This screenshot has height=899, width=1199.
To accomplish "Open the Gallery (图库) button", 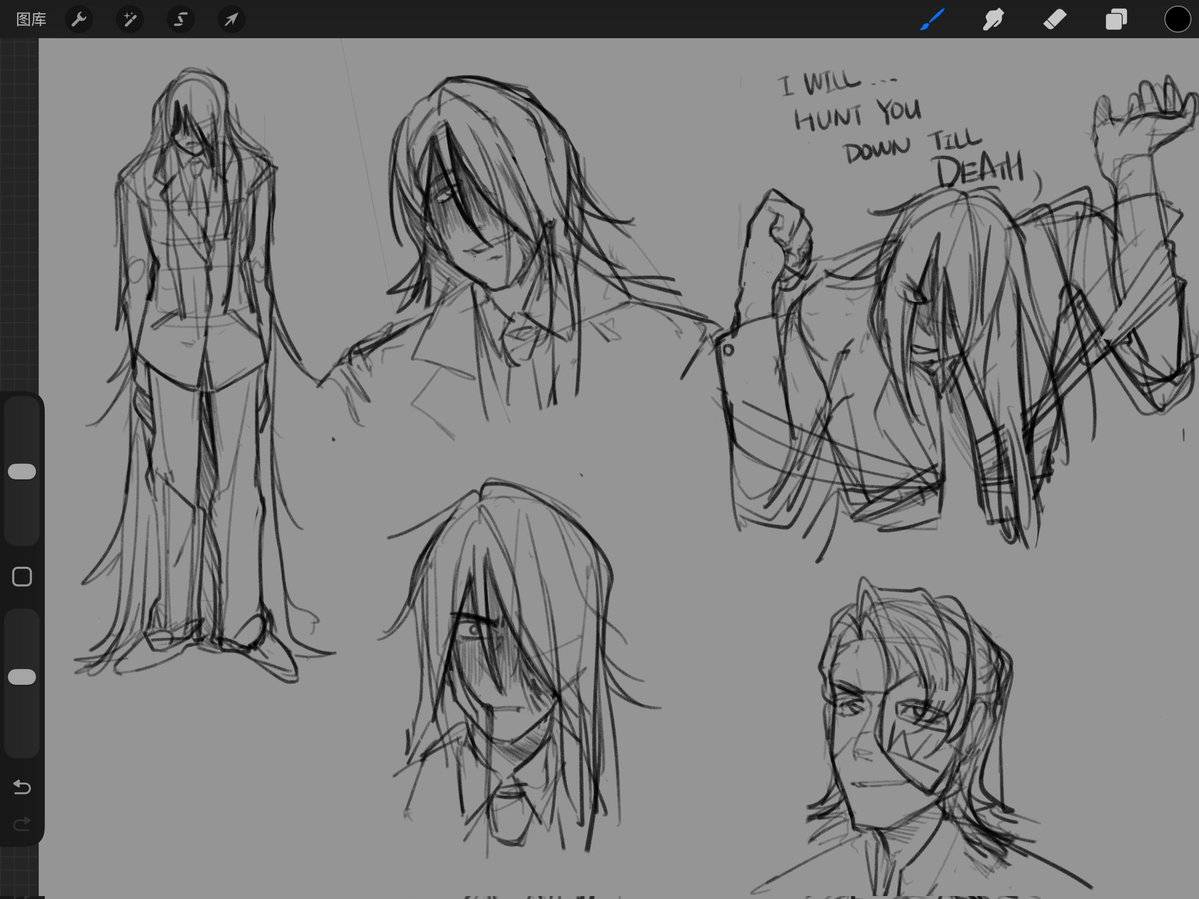I will click(x=31, y=19).
